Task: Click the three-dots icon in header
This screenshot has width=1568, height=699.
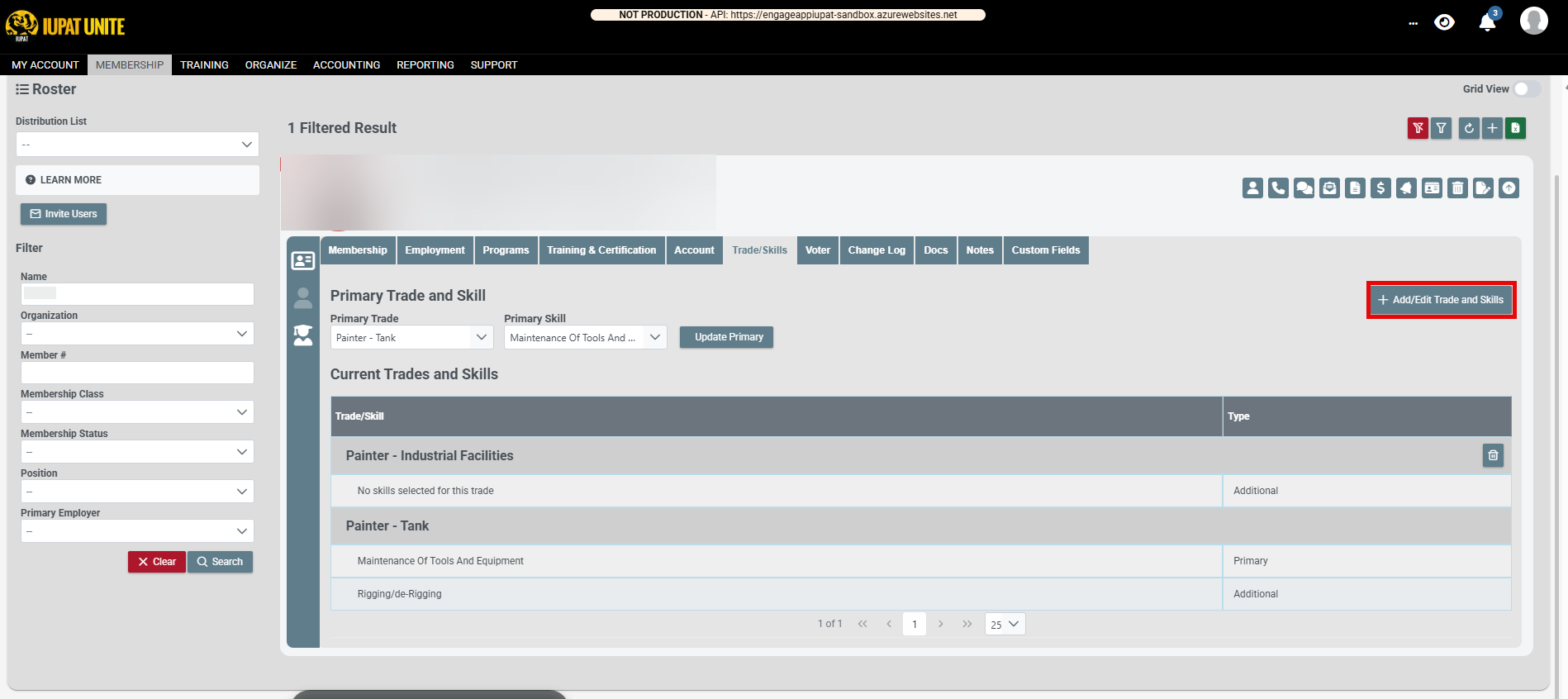Action: pyautogui.click(x=1414, y=24)
